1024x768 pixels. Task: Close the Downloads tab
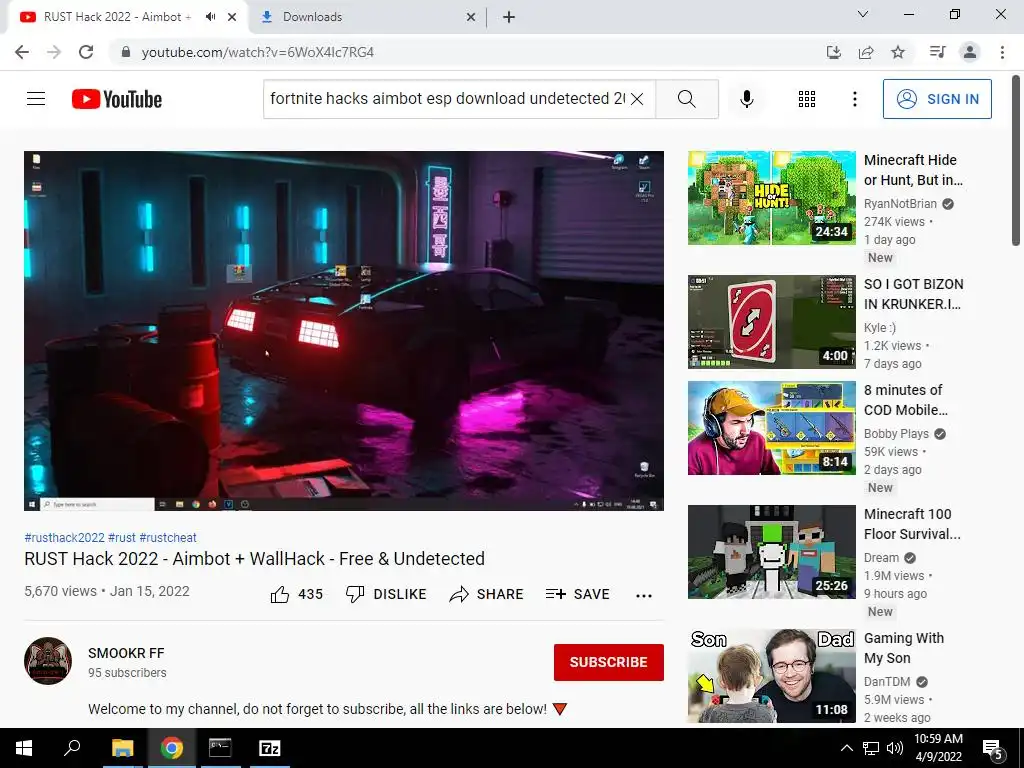click(471, 17)
